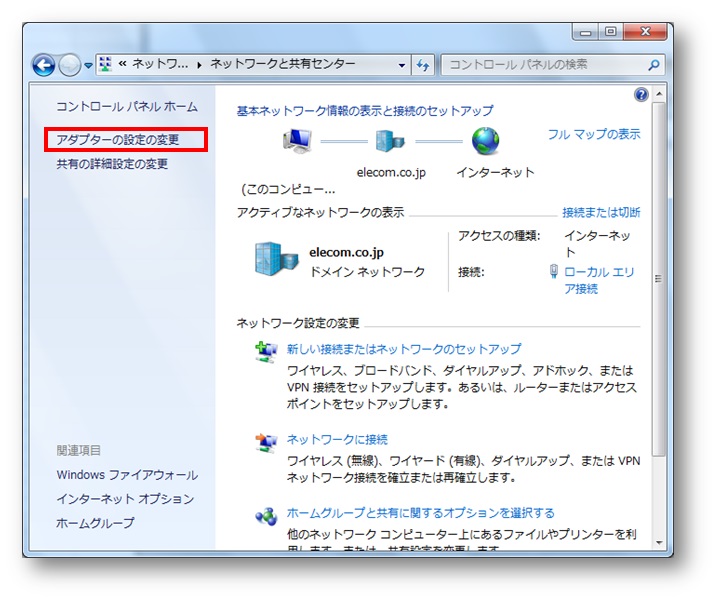Open the help question mark icon
716x600 pixels.
tap(641, 95)
